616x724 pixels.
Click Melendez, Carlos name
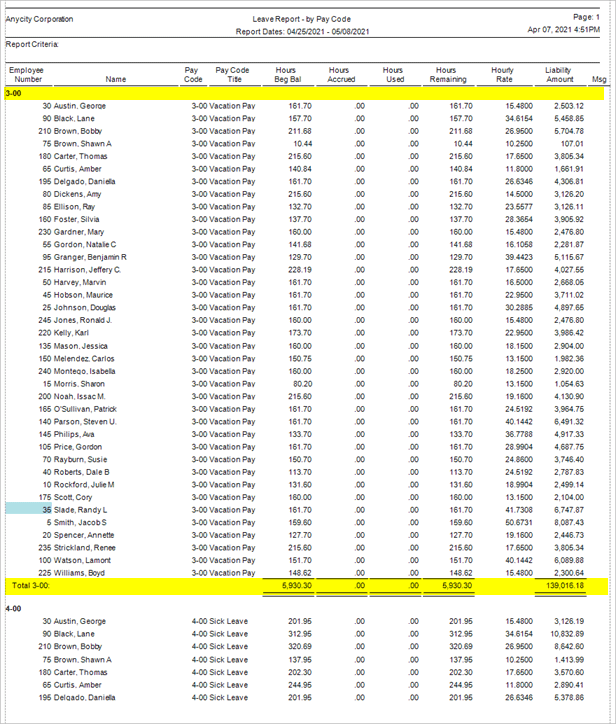(x=84, y=358)
